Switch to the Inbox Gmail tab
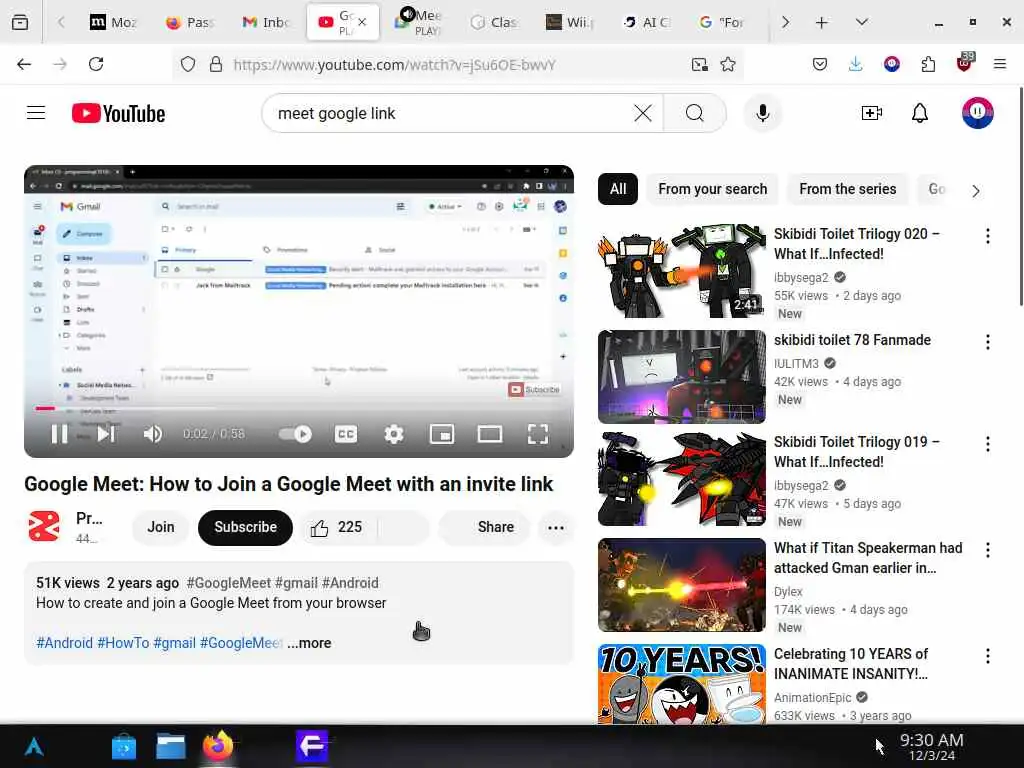The width and height of the screenshot is (1024, 768). coord(266,22)
